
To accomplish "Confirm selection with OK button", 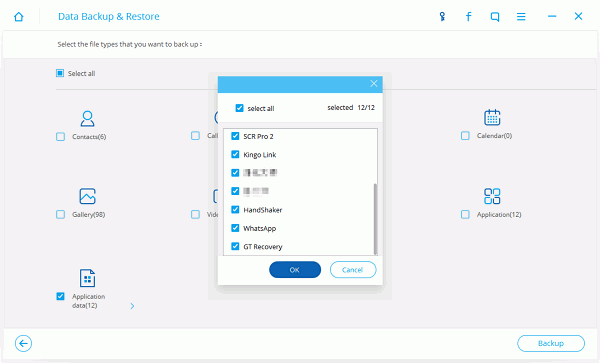I will pos(295,270).
